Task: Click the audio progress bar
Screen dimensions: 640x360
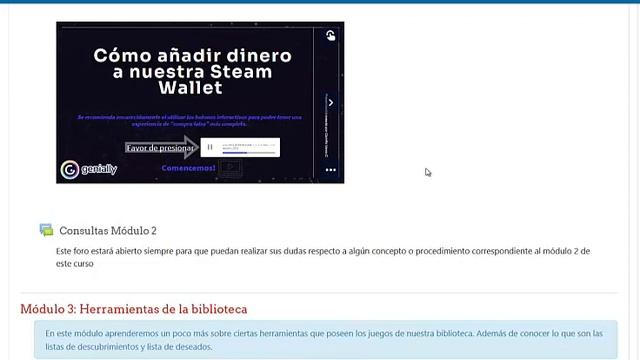Action: (249, 153)
